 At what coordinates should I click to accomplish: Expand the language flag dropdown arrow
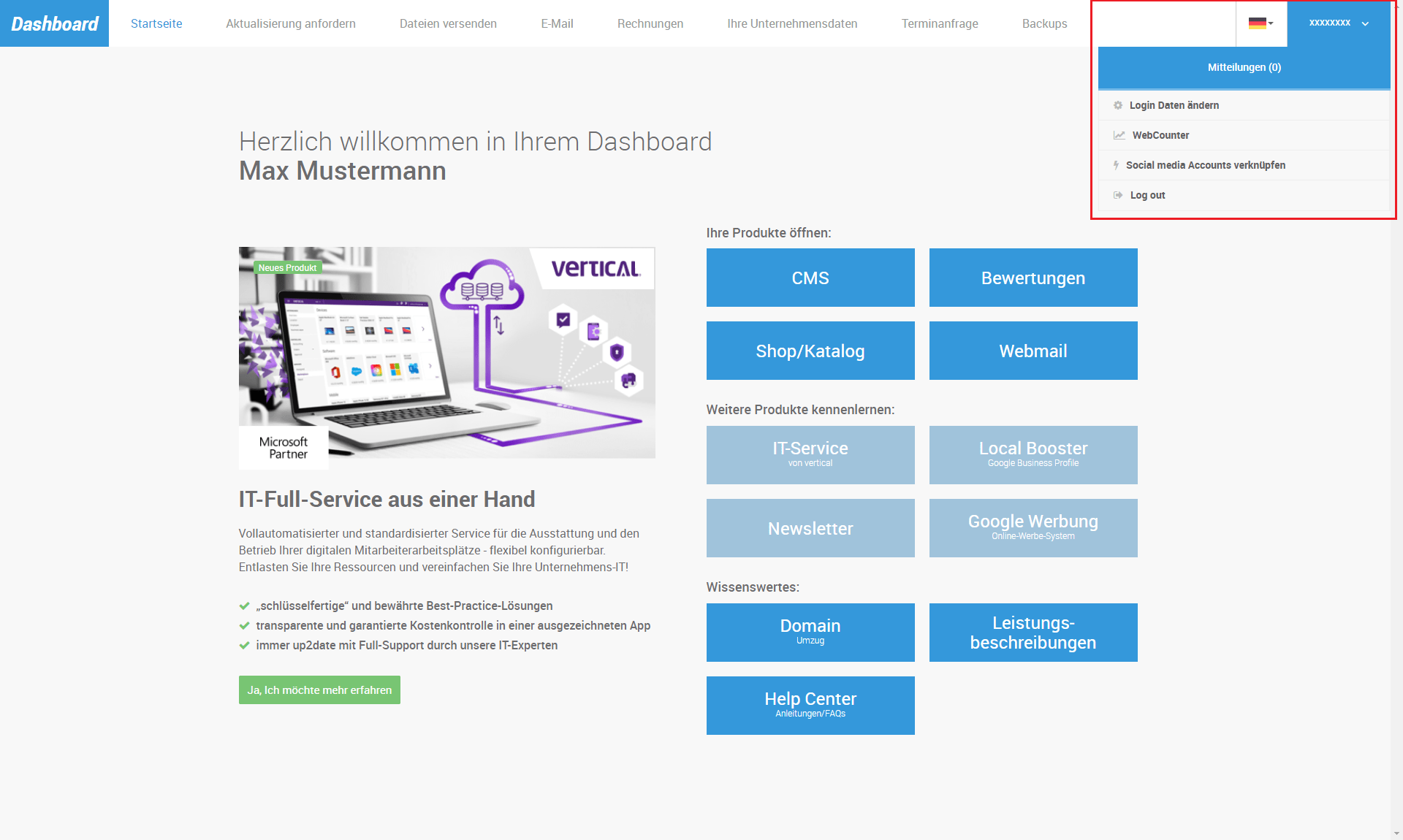click(1270, 23)
